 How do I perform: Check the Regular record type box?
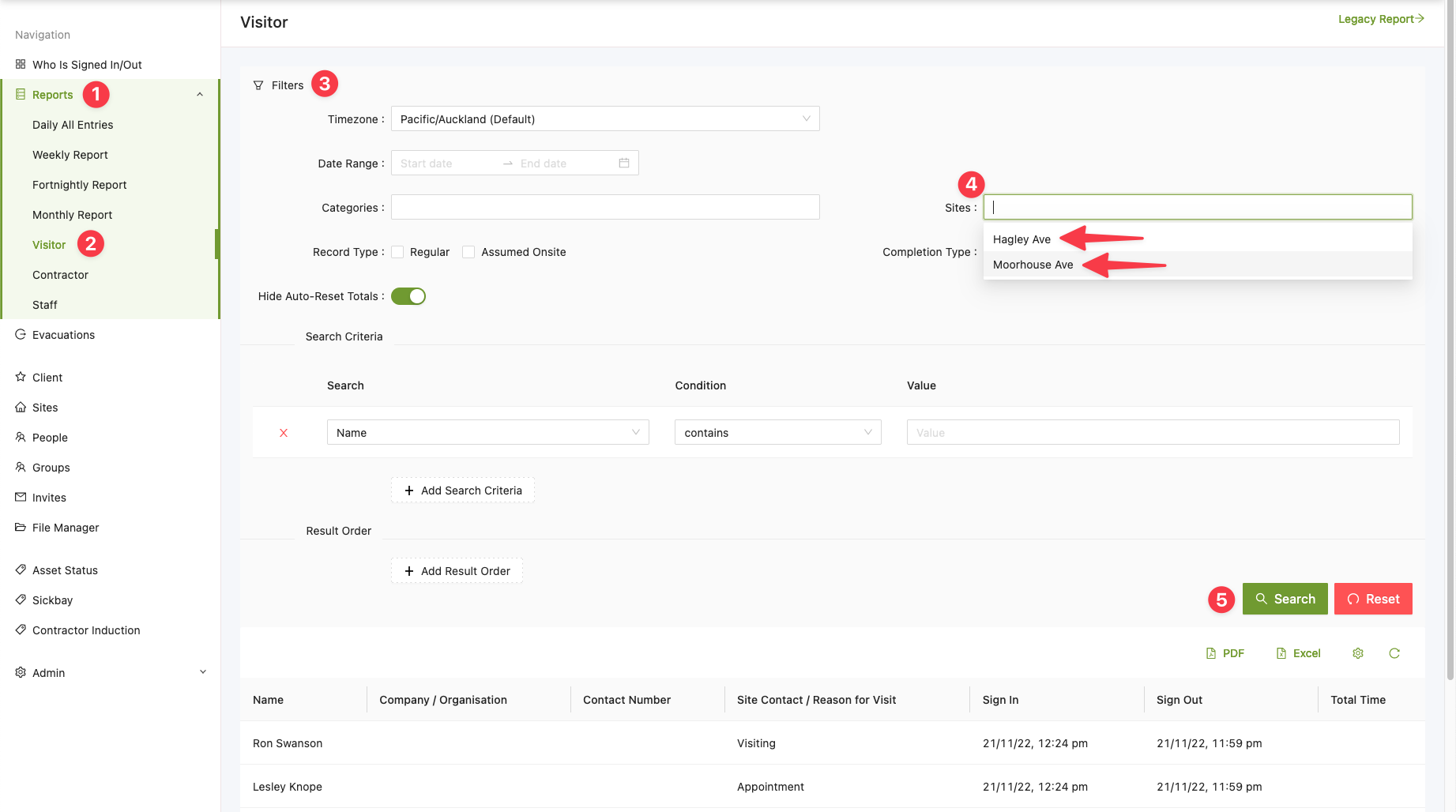pyautogui.click(x=397, y=252)
